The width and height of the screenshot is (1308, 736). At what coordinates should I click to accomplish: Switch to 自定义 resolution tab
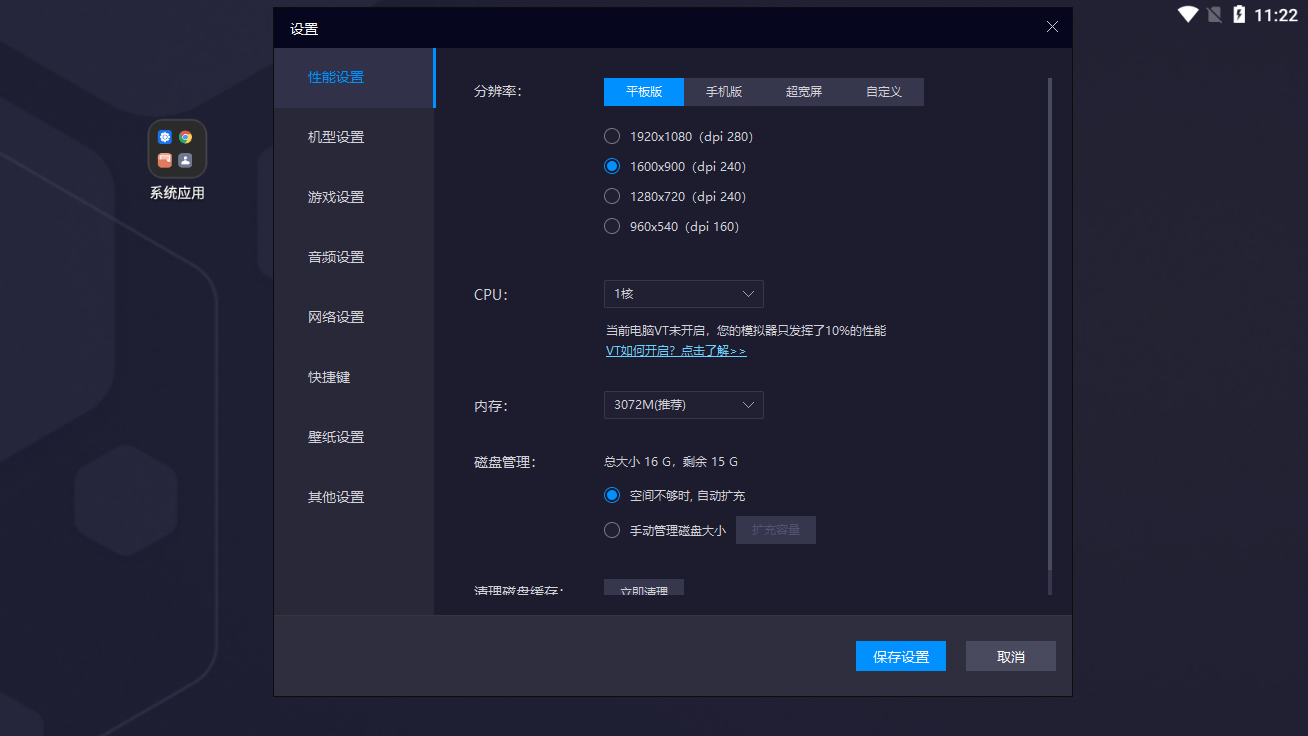pyautogui.click(x=884, y=92)
